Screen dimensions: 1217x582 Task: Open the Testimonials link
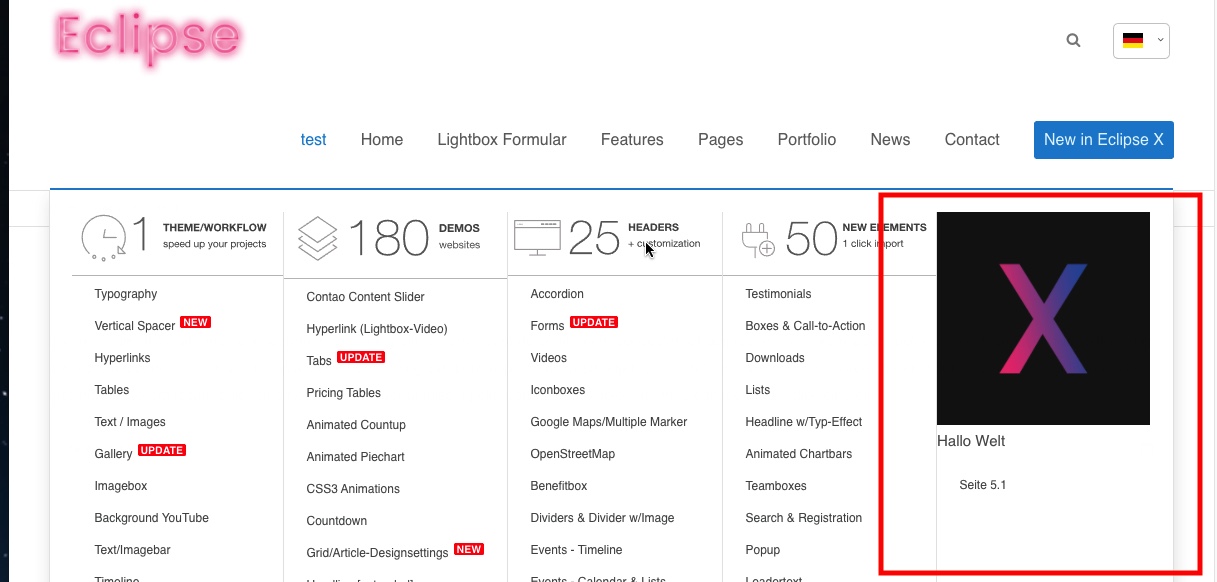779,294
